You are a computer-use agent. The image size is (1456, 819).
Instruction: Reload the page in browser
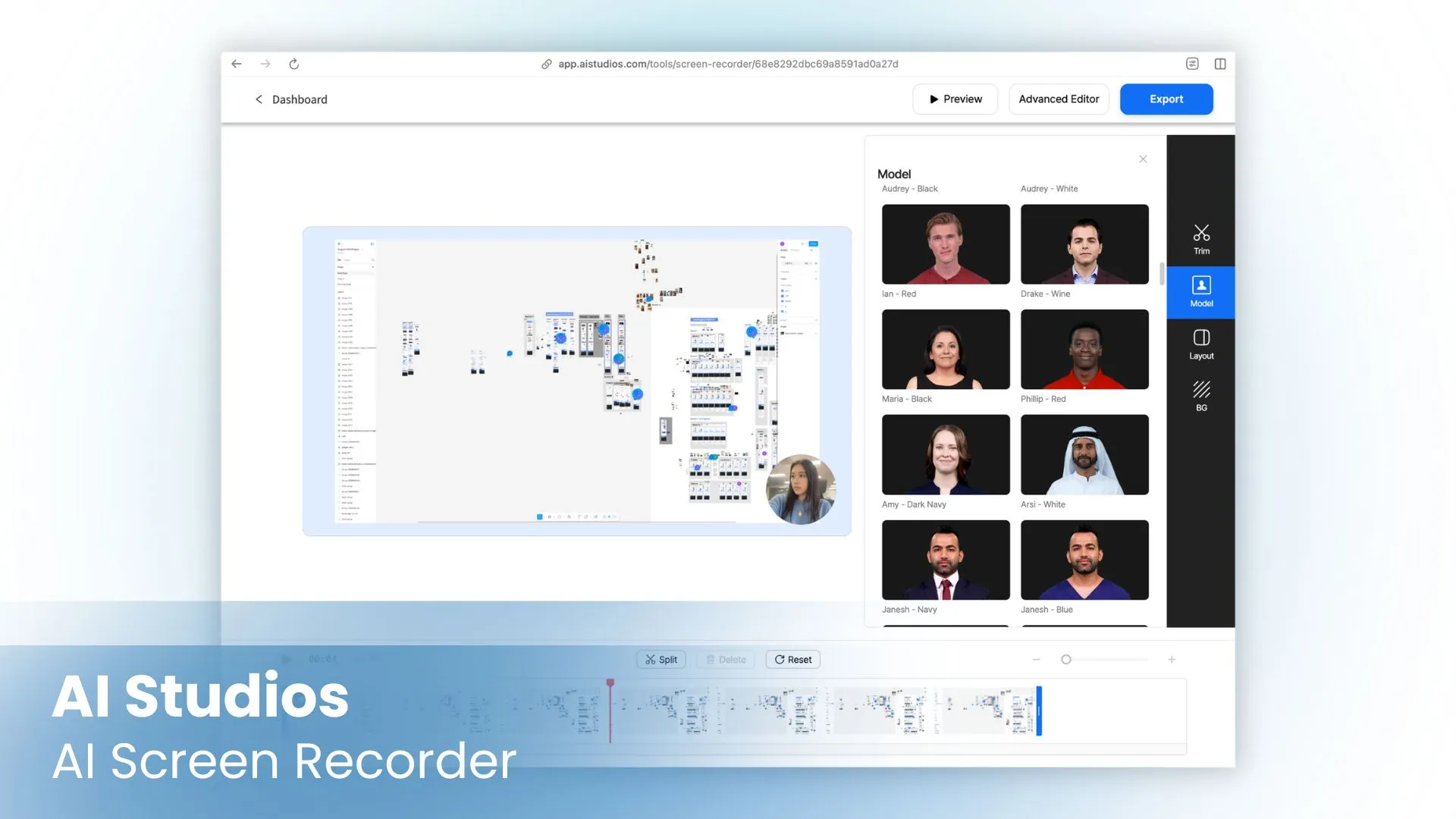click(x=294, y=64)
